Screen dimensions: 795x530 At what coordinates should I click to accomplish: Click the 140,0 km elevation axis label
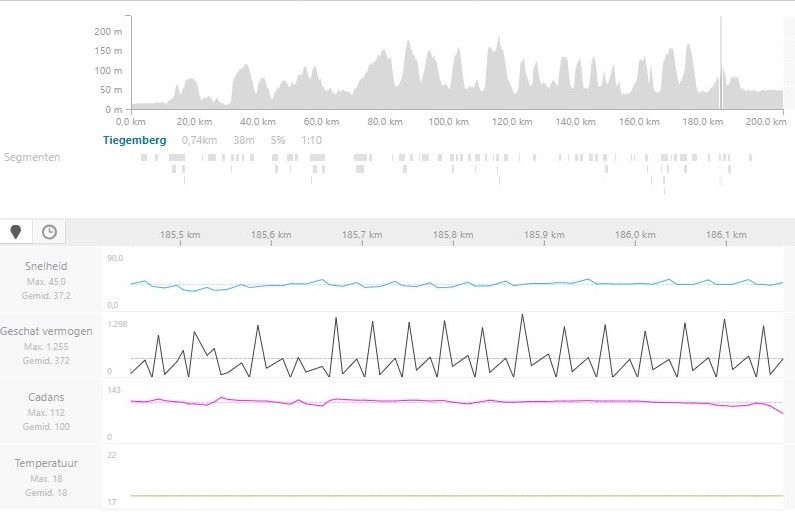pyautogui.click(x=575, y=122)
